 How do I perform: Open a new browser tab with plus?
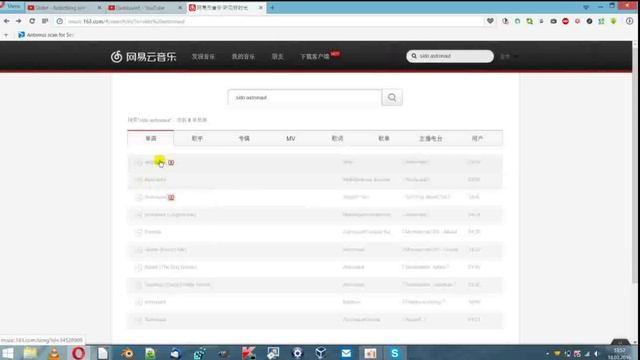[x=272, y=7]
